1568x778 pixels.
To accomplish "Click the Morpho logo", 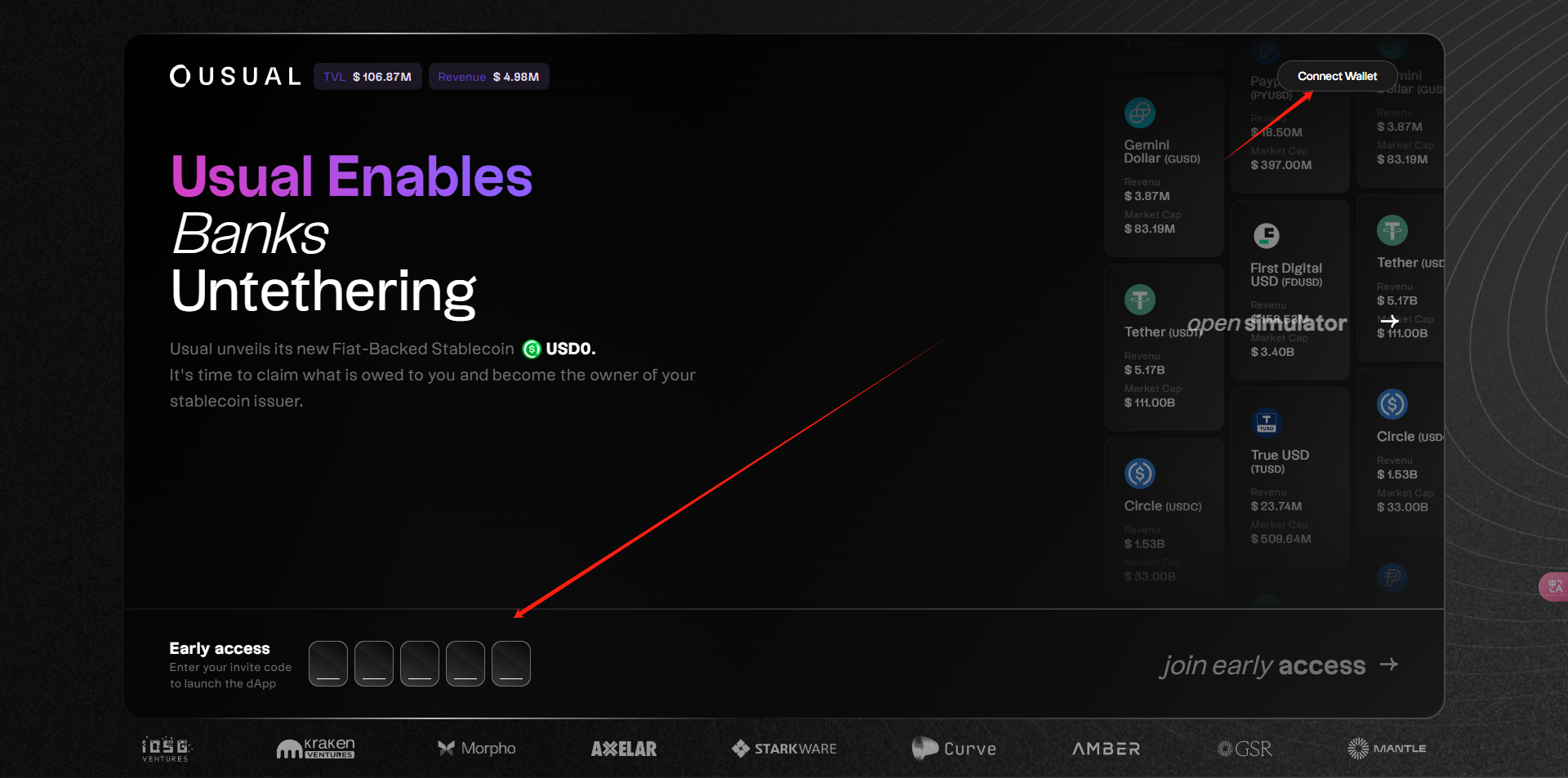I will (477, 749).
